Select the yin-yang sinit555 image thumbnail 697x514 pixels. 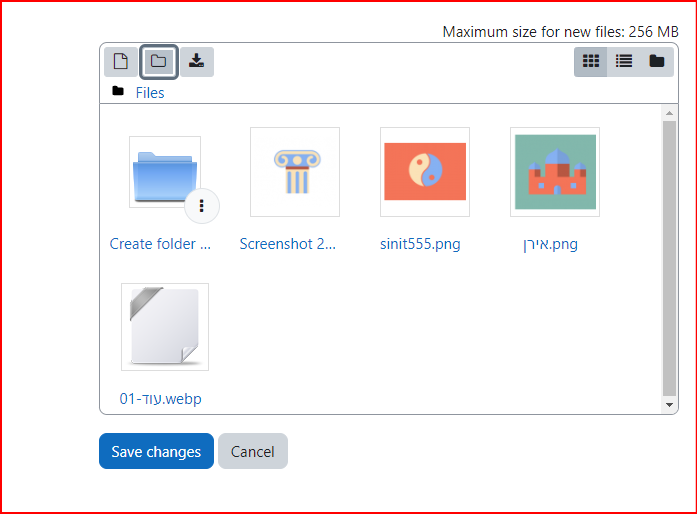(425, 172)
